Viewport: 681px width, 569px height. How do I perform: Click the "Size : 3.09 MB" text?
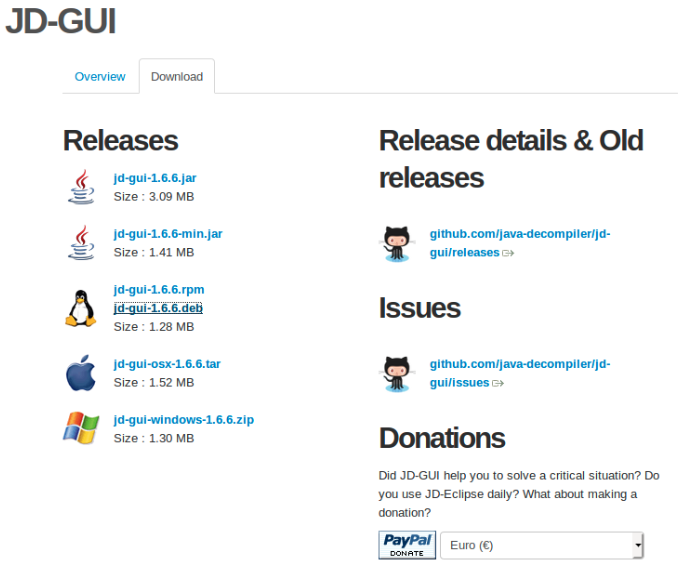tap(154, 197)
